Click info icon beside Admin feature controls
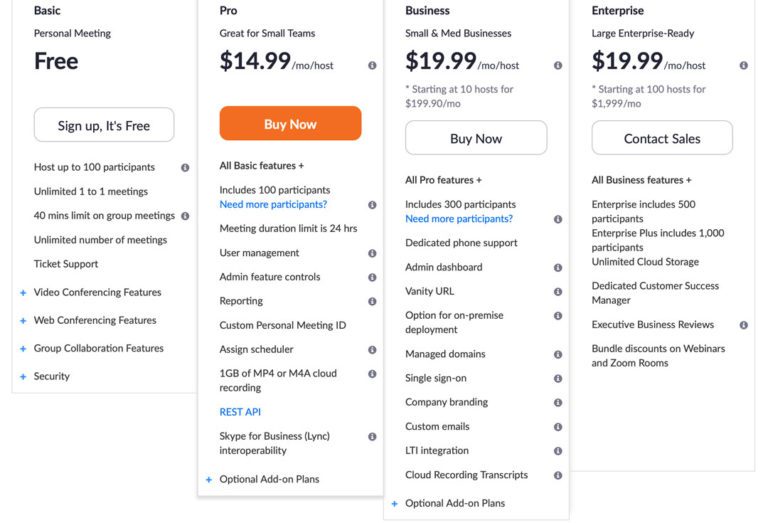 pyautogui.click(x=372, y=277)
